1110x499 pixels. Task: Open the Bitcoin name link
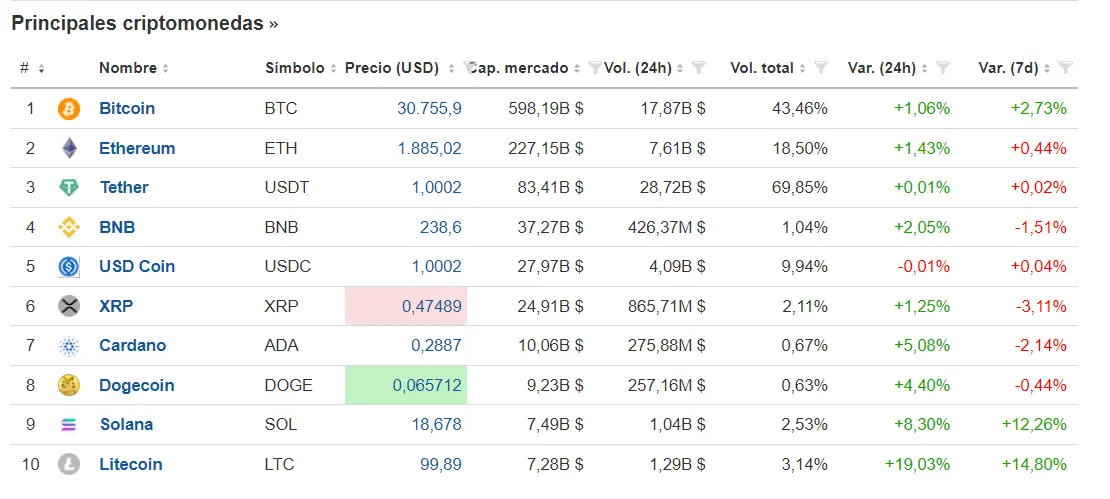(x=127, y=109)
